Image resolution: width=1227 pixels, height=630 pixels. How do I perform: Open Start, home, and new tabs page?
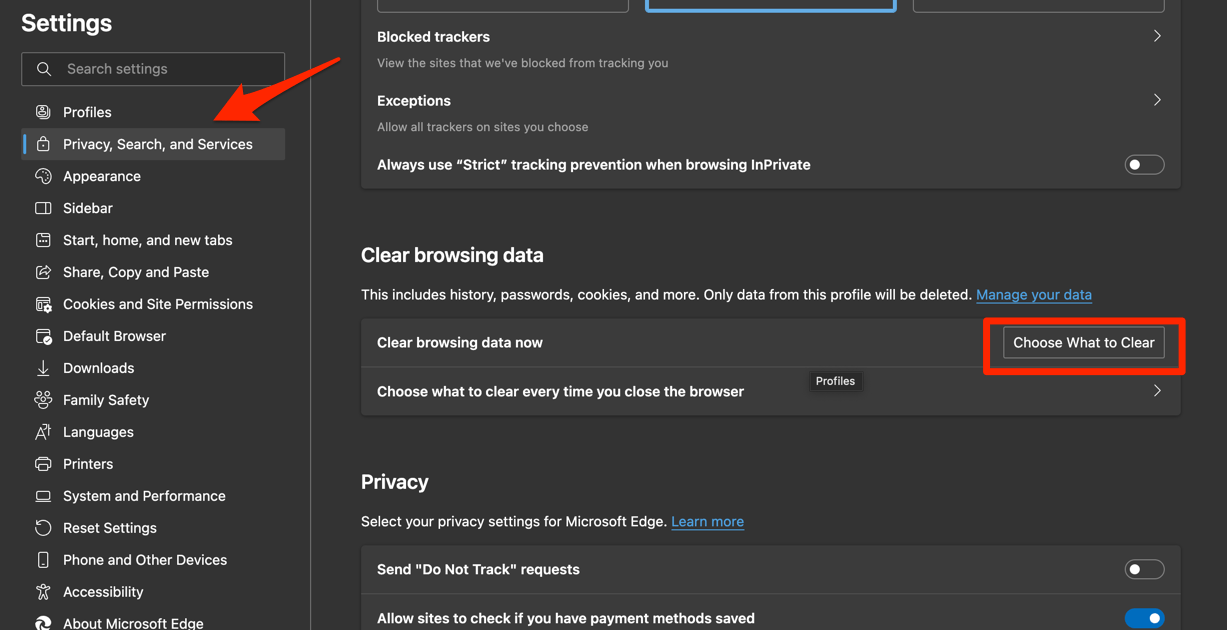click(153, 240)
